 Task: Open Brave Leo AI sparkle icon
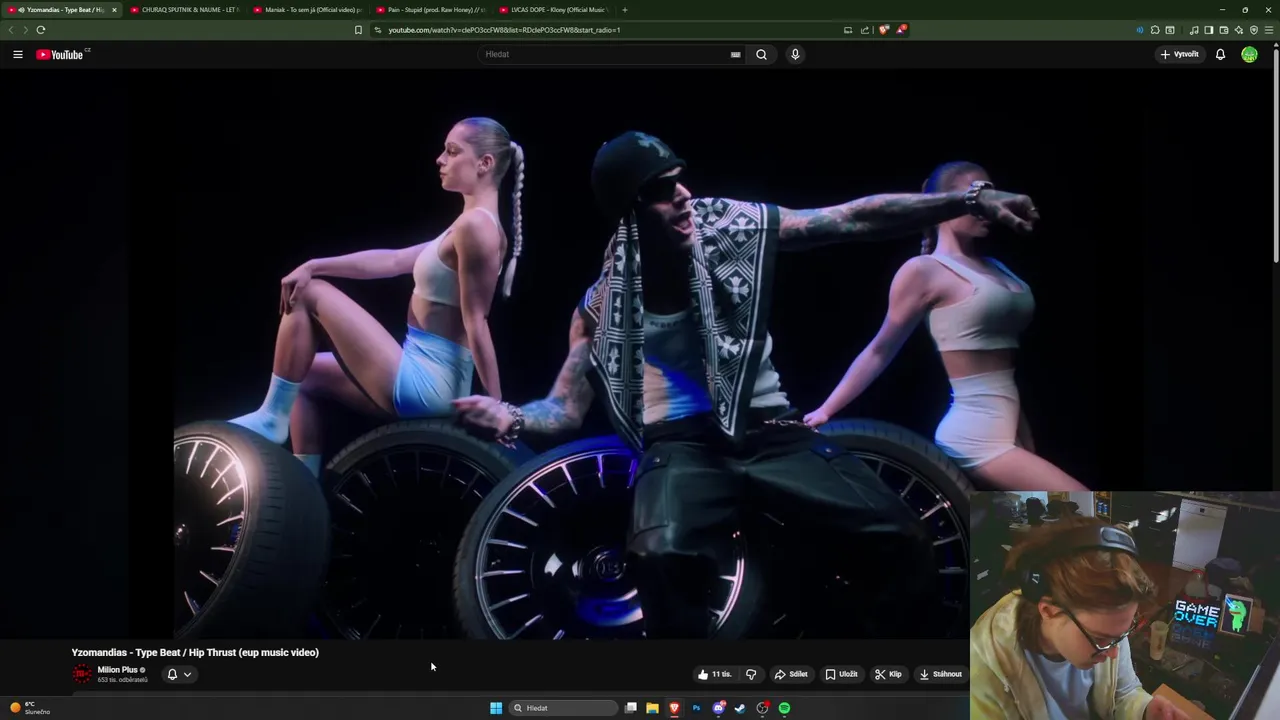1239,30
